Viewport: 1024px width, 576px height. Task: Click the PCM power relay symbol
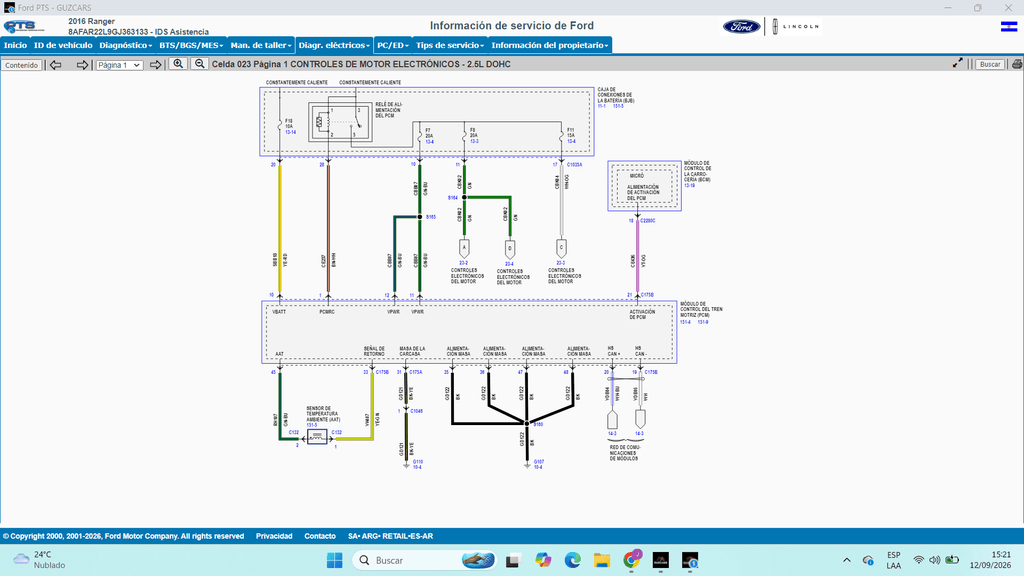pos(340,122)
